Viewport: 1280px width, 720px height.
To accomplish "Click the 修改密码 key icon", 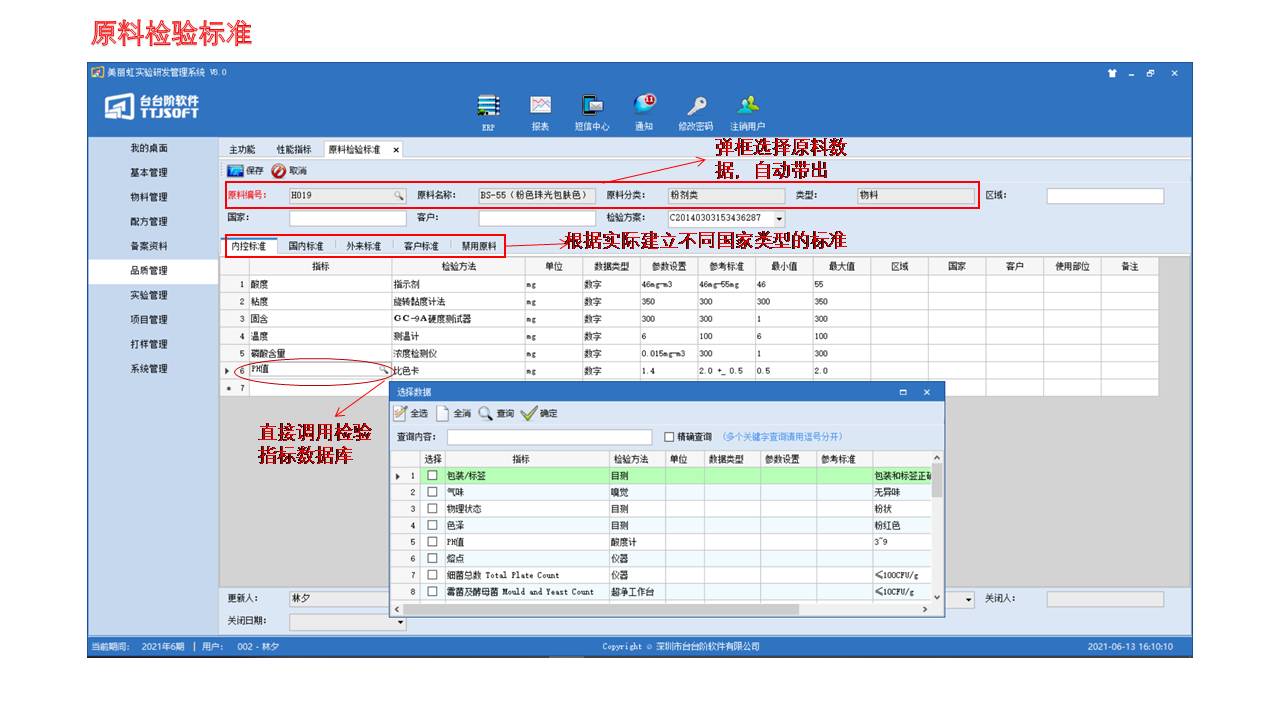I will tap(695, 105).
